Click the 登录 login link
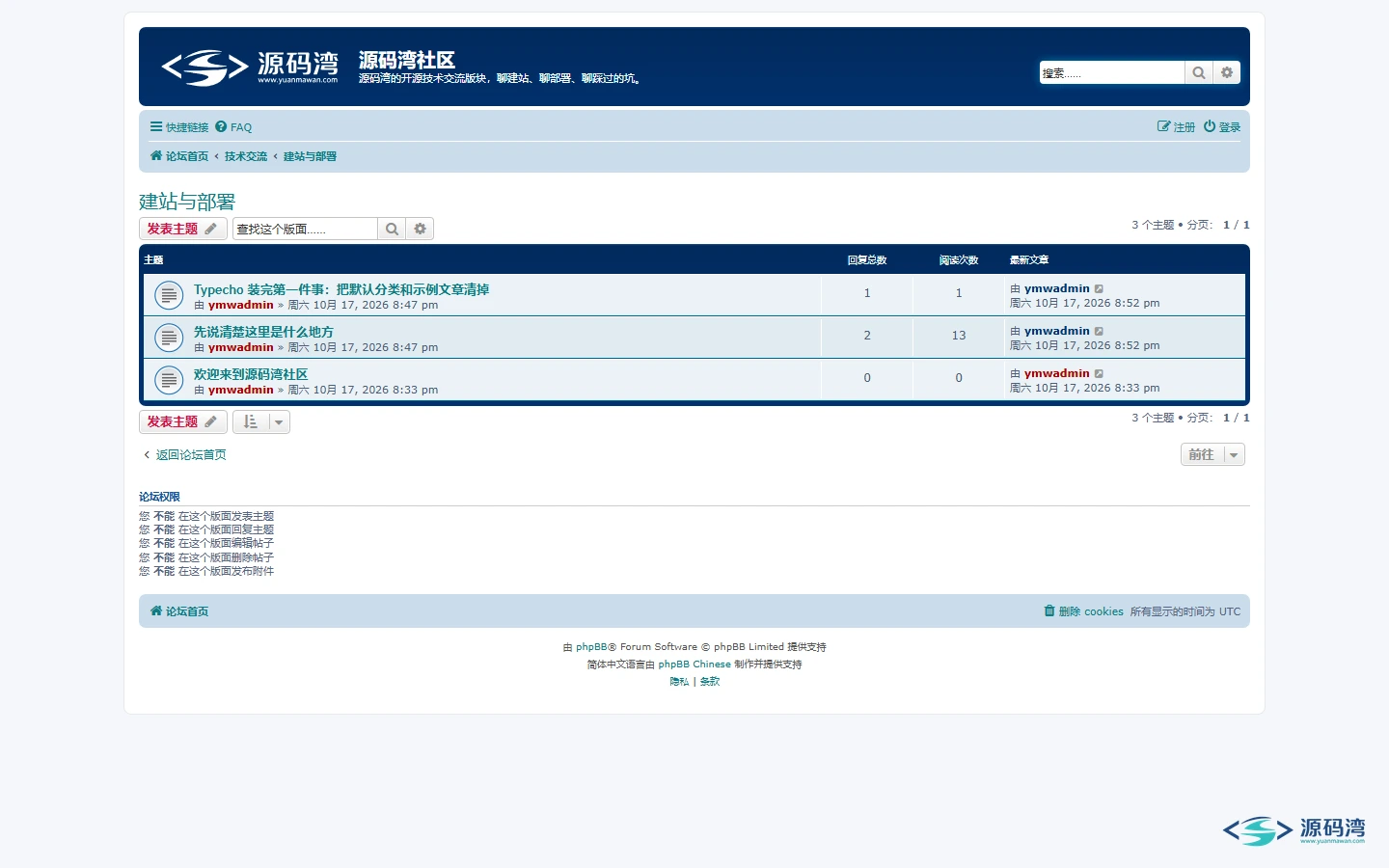This screenshot has width=1389, height=868. coord(1222,127)
